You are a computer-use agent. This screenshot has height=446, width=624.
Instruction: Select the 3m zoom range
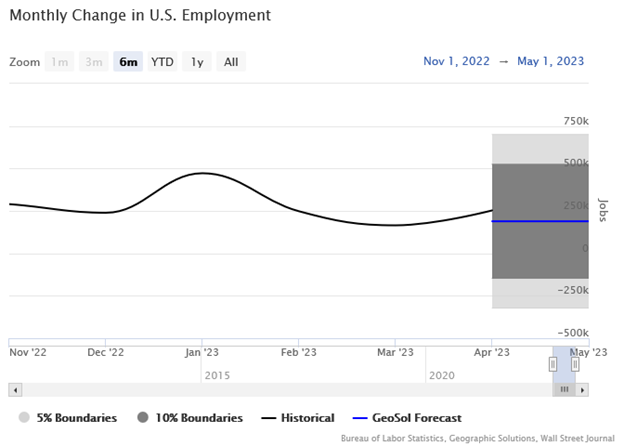pyautogui.click(x=94, y=62)
